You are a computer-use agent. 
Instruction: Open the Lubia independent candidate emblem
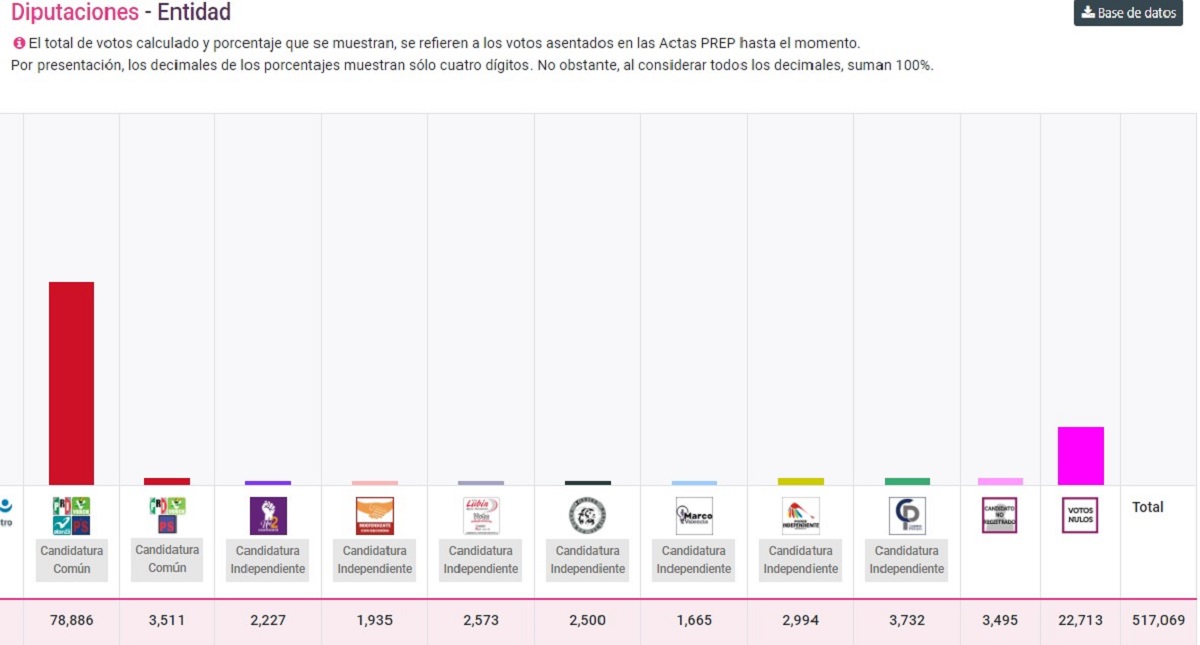(480, 515)
